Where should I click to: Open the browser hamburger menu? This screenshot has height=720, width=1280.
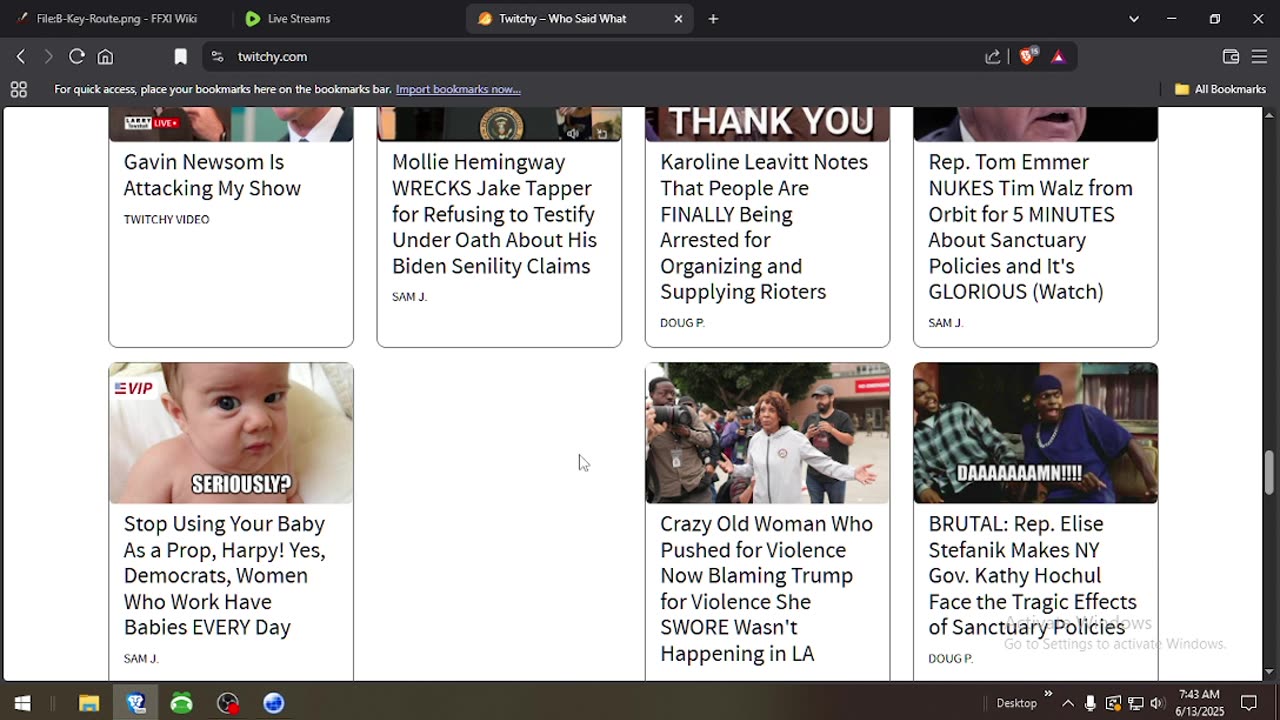[1259, 57]
